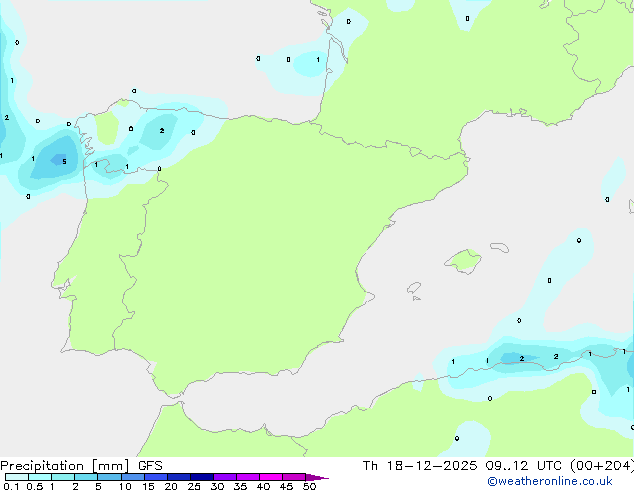
Task: Select the 2–5 mm legend color swatch
Action: point(86,477)
